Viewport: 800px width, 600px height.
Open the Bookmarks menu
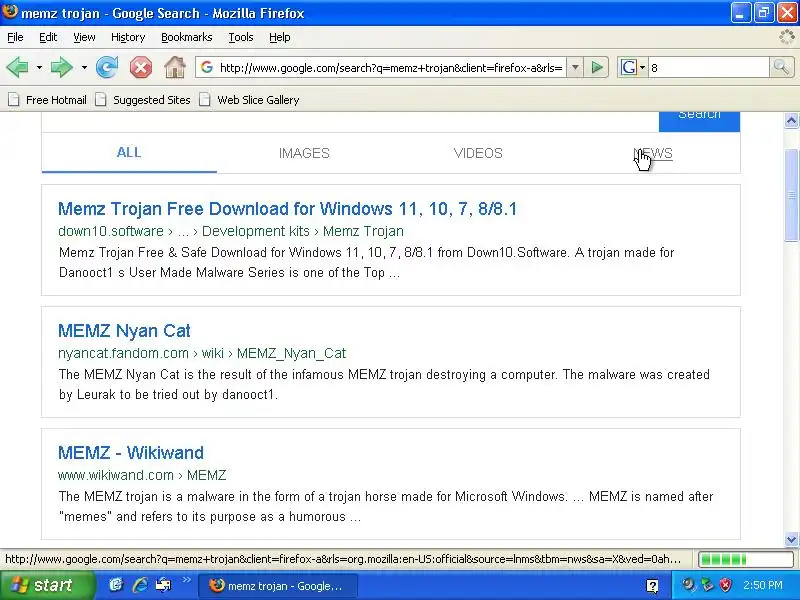click(x=187, y=37)
